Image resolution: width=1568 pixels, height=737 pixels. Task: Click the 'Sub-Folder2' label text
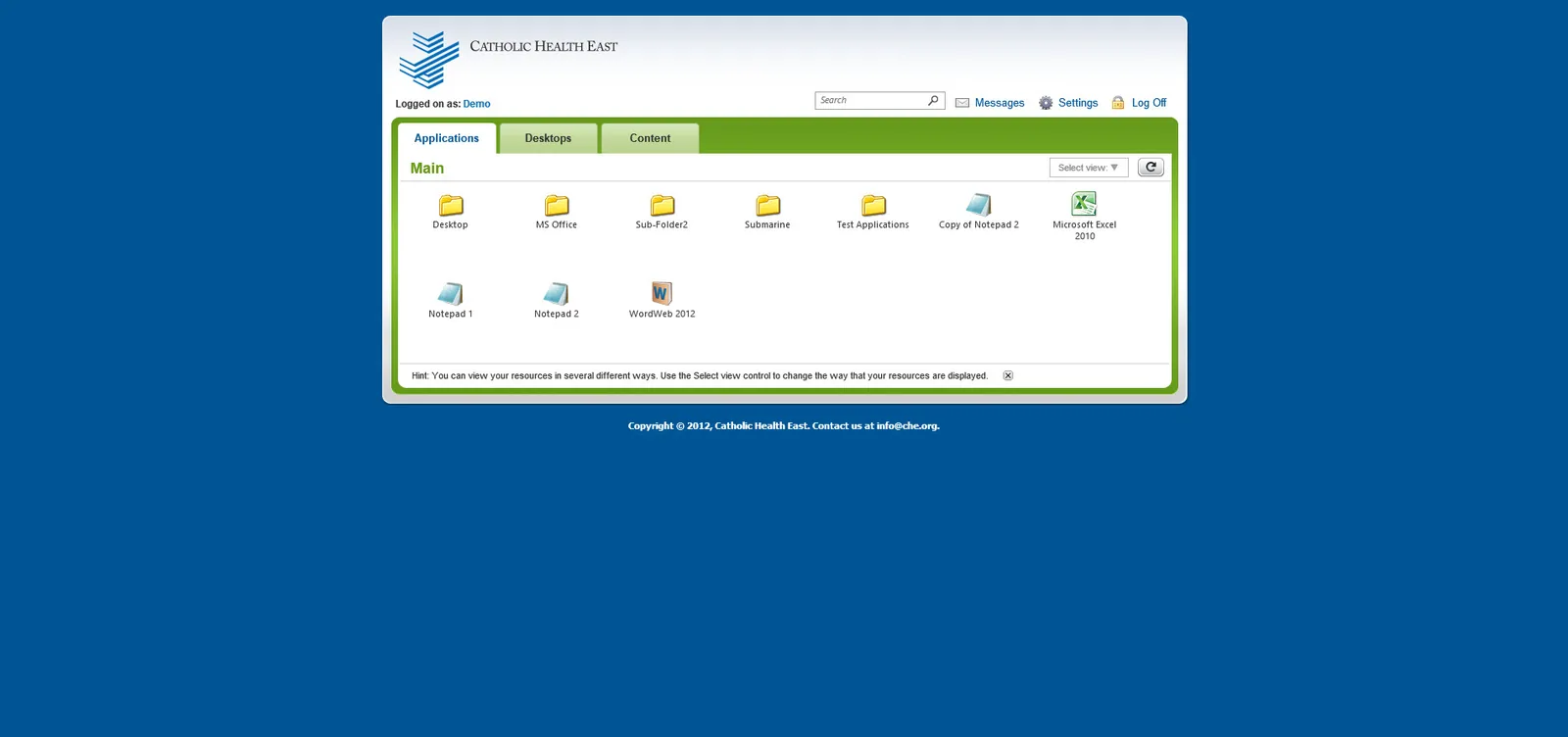pos(661,224)
